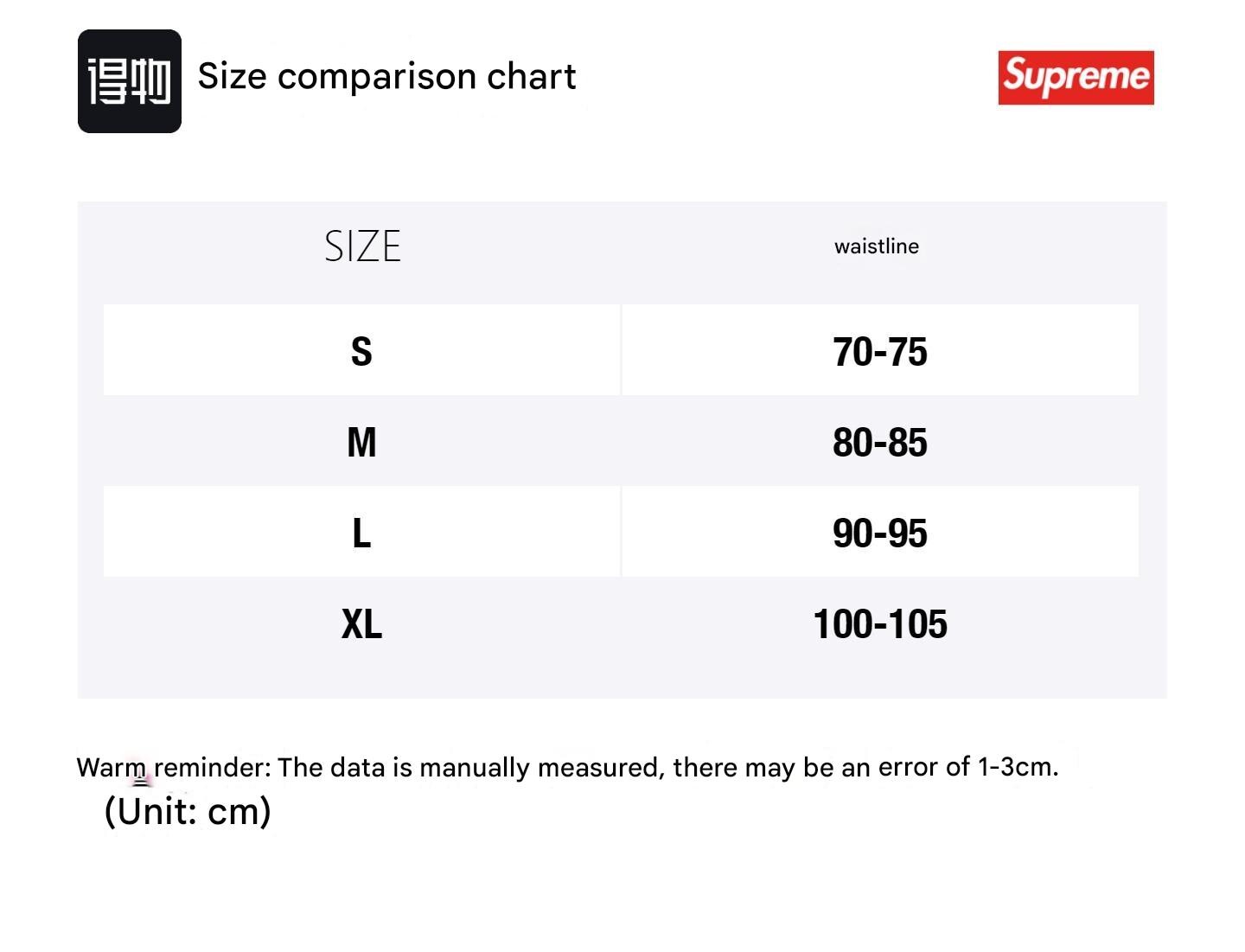Click the XL size cell

361,624
